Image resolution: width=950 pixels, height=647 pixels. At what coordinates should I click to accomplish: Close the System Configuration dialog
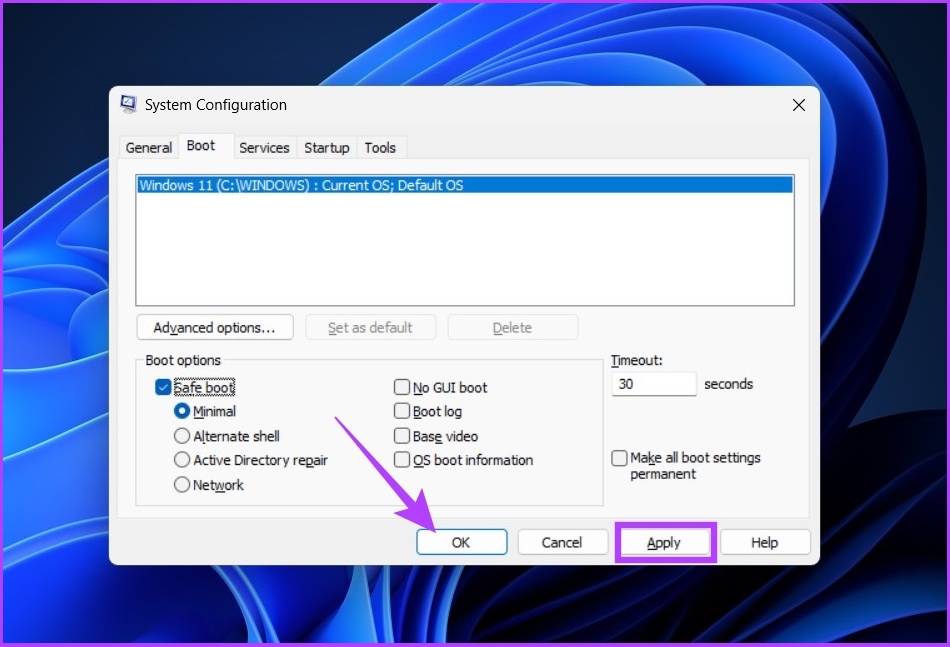(799, 105)
